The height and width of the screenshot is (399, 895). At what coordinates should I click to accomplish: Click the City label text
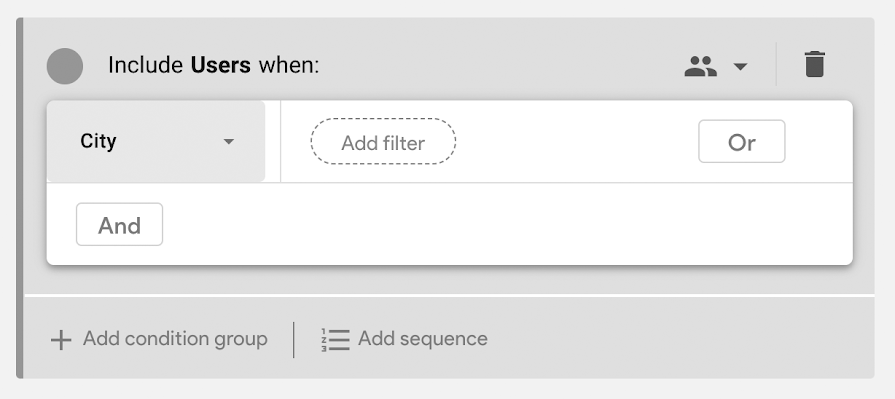click(98, 141)
